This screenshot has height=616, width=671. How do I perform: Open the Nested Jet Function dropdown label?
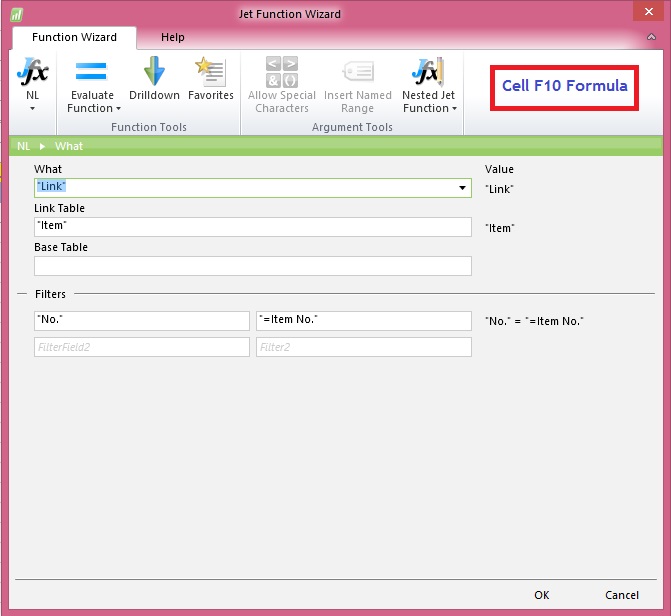click(428, 108)
